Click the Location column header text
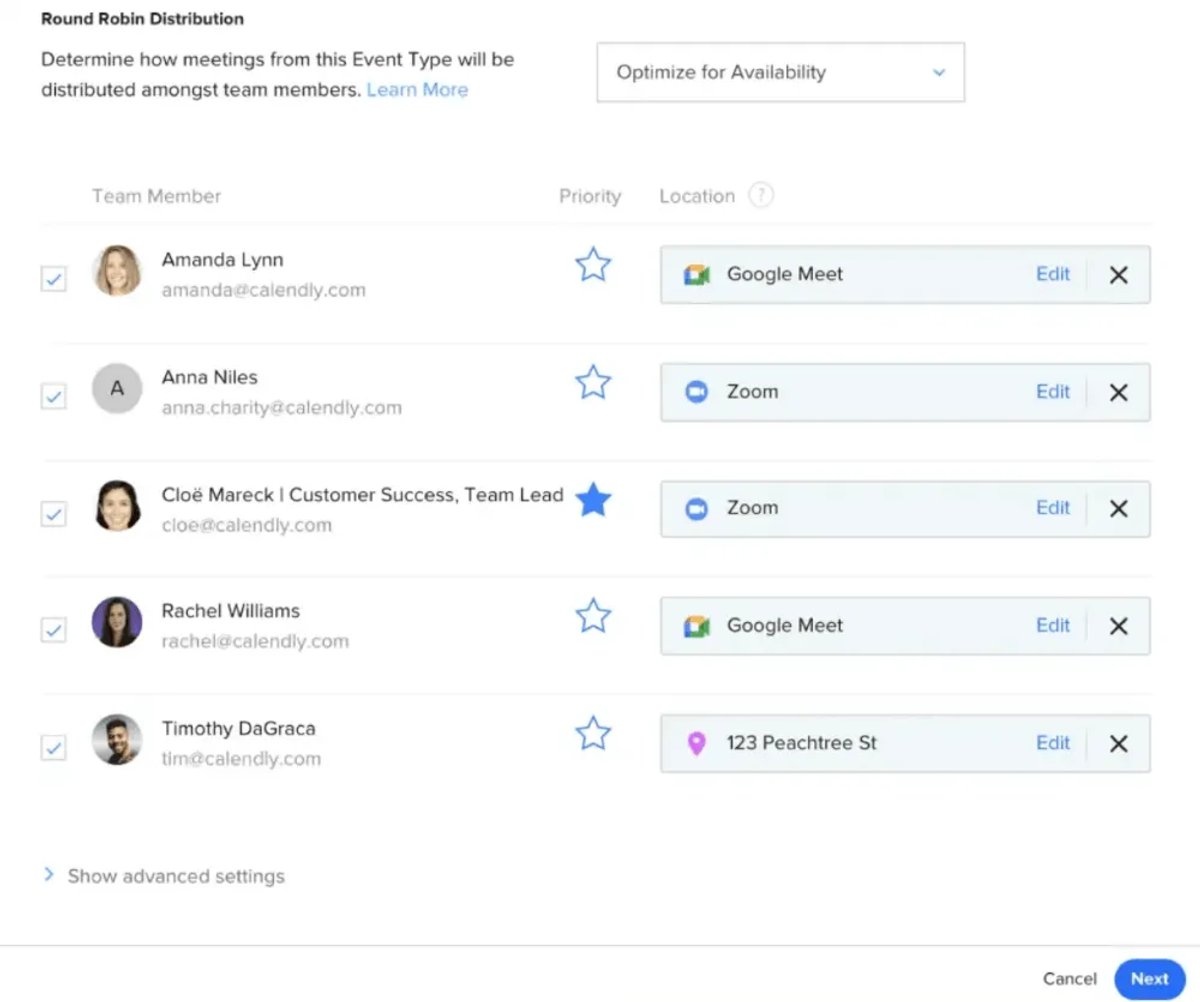This screenshot has height=1002, width=1200. pyautogui.click(x=697, y=196)
